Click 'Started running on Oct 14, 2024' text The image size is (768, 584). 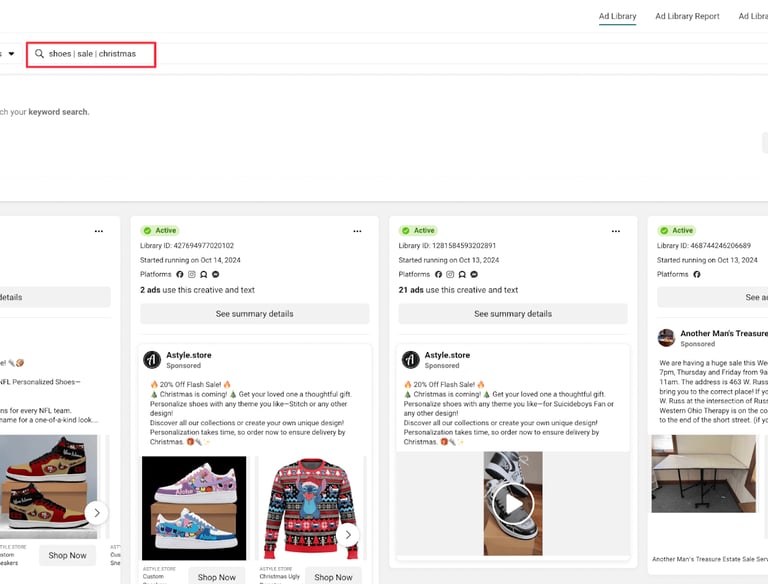tap(190, 260)
